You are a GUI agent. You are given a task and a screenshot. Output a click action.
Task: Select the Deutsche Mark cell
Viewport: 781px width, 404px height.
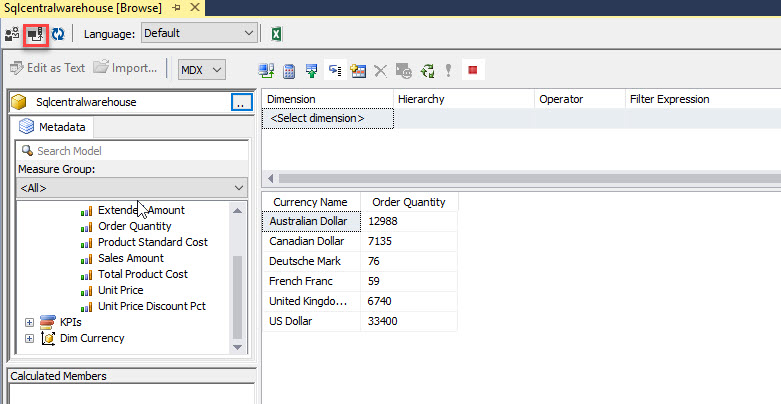click(311, 261)
